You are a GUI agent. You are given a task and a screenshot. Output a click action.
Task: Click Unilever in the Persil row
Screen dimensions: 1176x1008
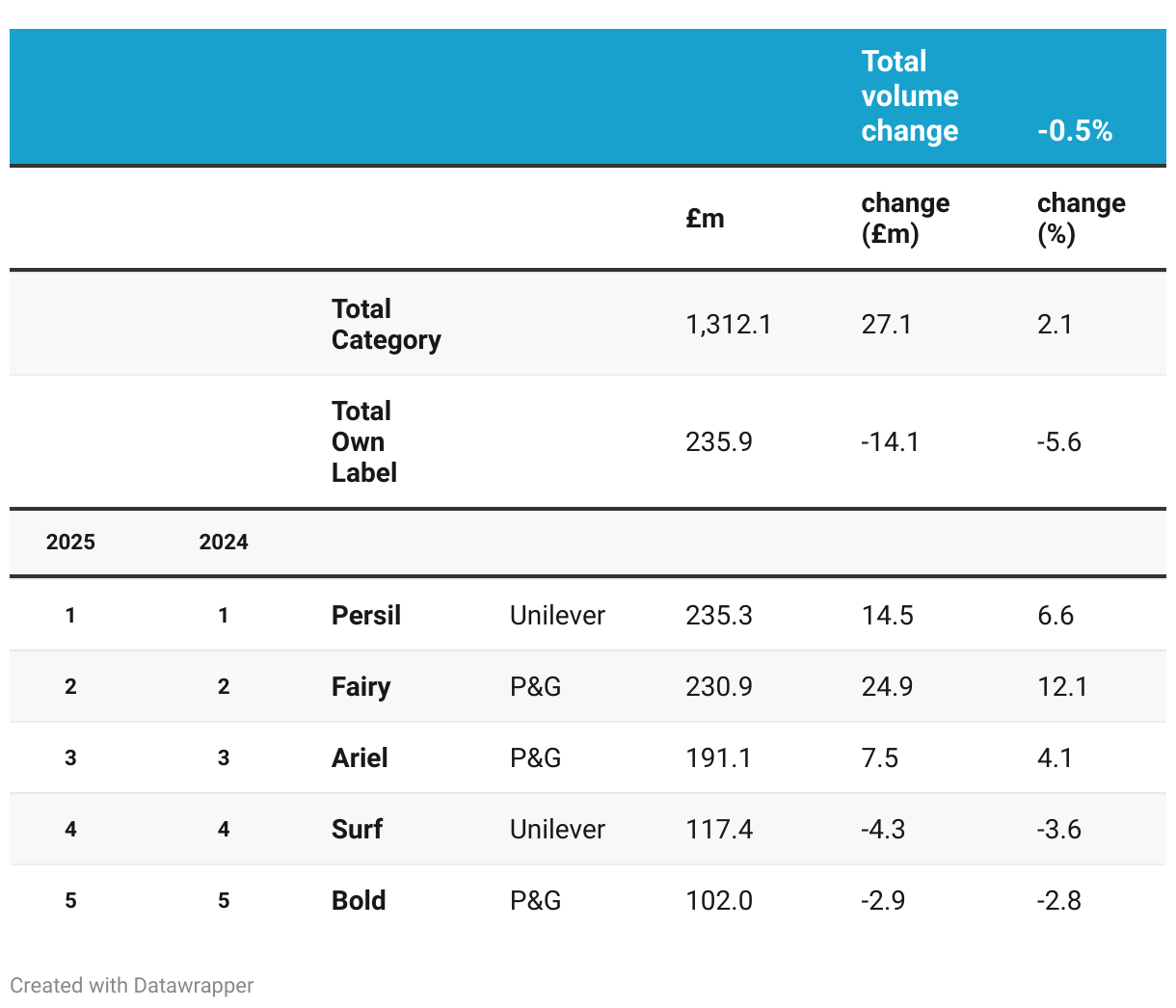pyautogui.click(x=557, y=616)
